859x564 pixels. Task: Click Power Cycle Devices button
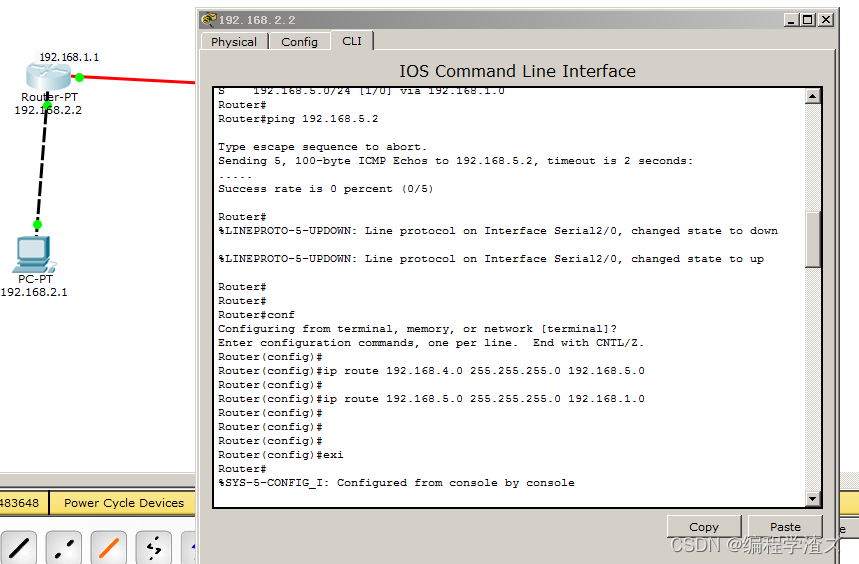coord(124,503)
